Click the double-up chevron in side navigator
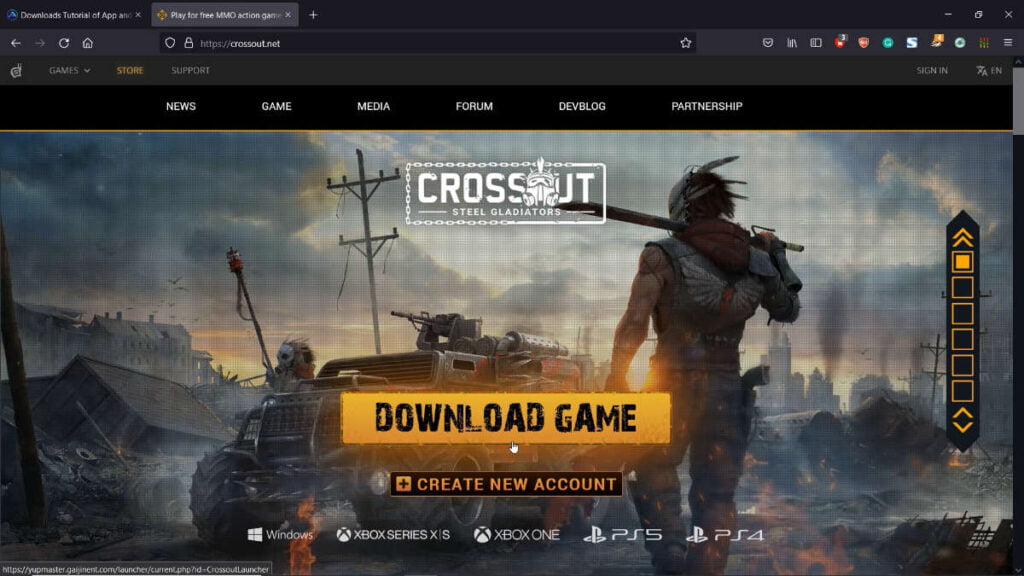The image size is (1024, 576). (962, 237)
